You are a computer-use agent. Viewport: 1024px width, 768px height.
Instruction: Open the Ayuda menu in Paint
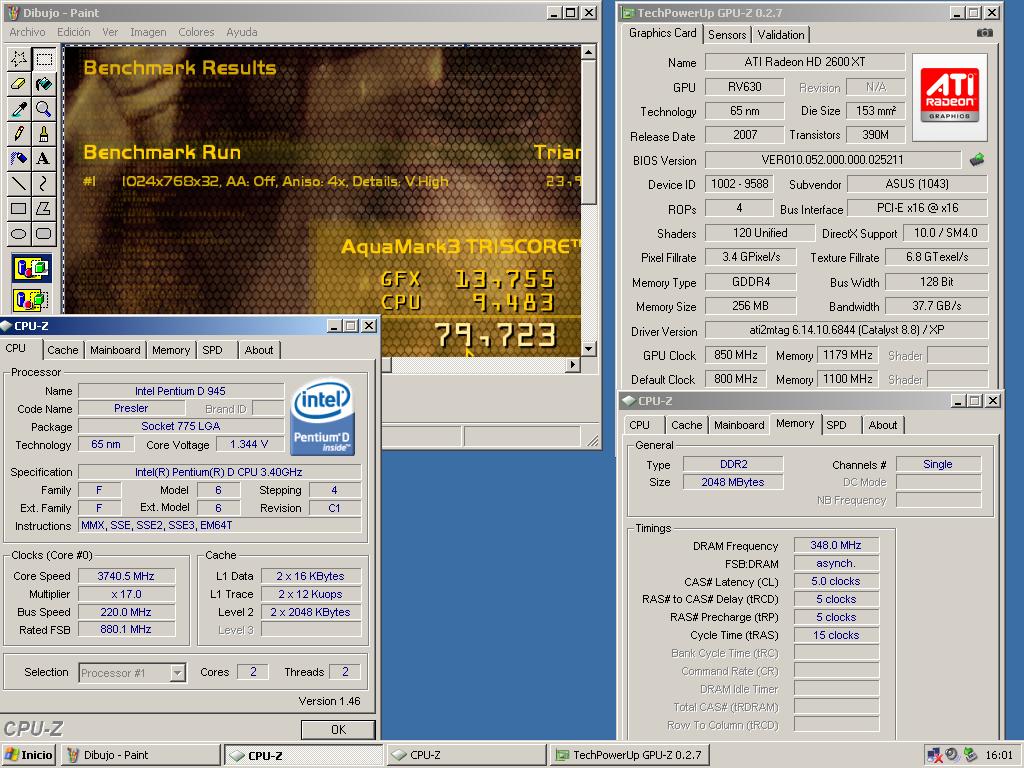pos(242,32)
